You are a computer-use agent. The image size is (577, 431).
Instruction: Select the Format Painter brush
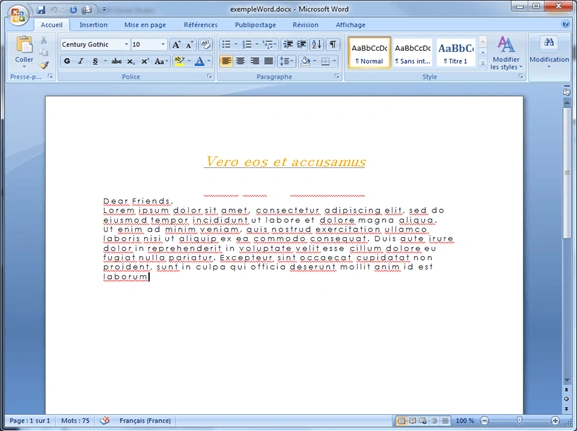pyautogui.click(x=44, y=65)
